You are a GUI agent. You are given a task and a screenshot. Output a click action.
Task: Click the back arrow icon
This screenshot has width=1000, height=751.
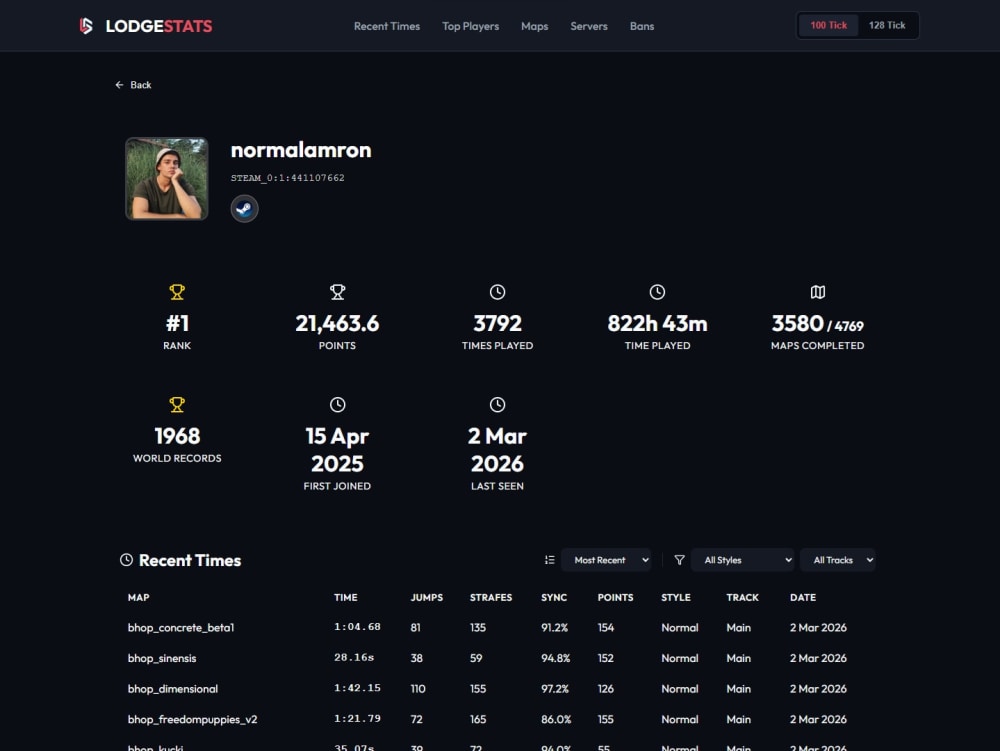[x=119, y=85]
